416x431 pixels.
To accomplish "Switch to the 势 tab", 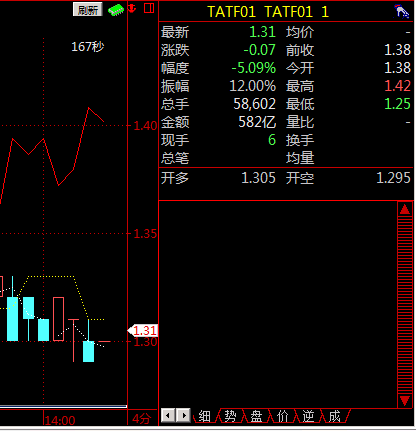I will 230,416.
